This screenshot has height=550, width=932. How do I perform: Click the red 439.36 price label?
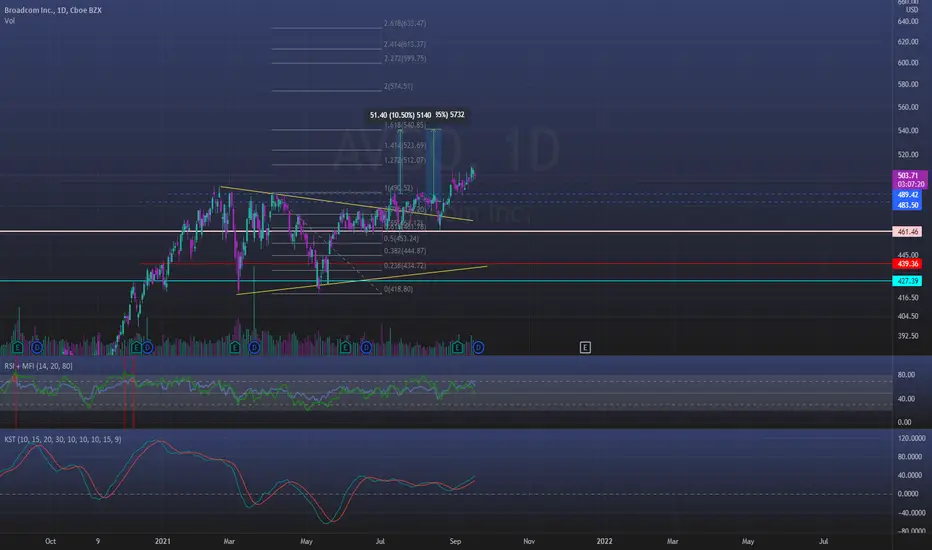pos(907,263)
